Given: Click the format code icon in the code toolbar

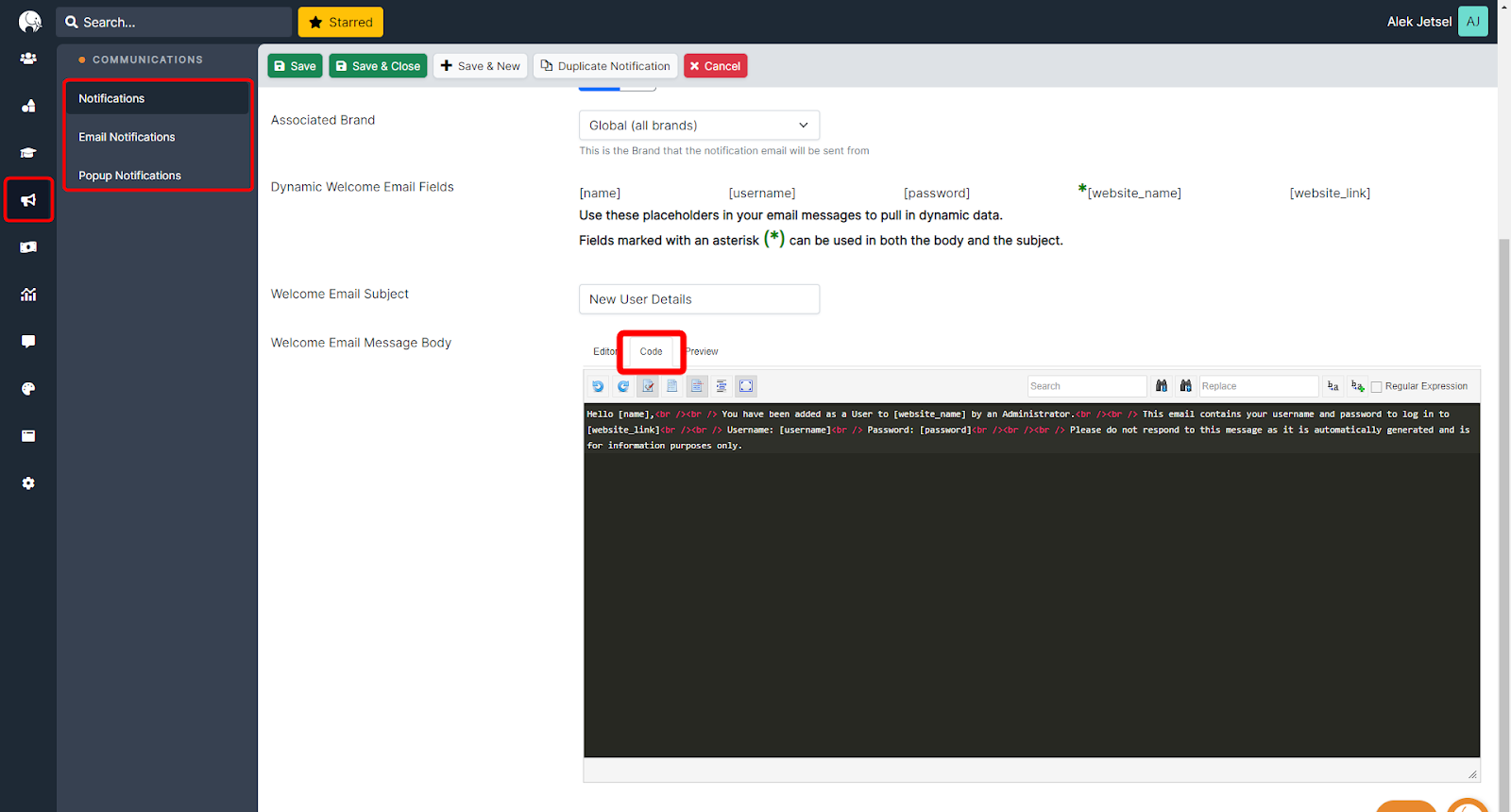Looking at the screenshot, I should pos(722,386).
